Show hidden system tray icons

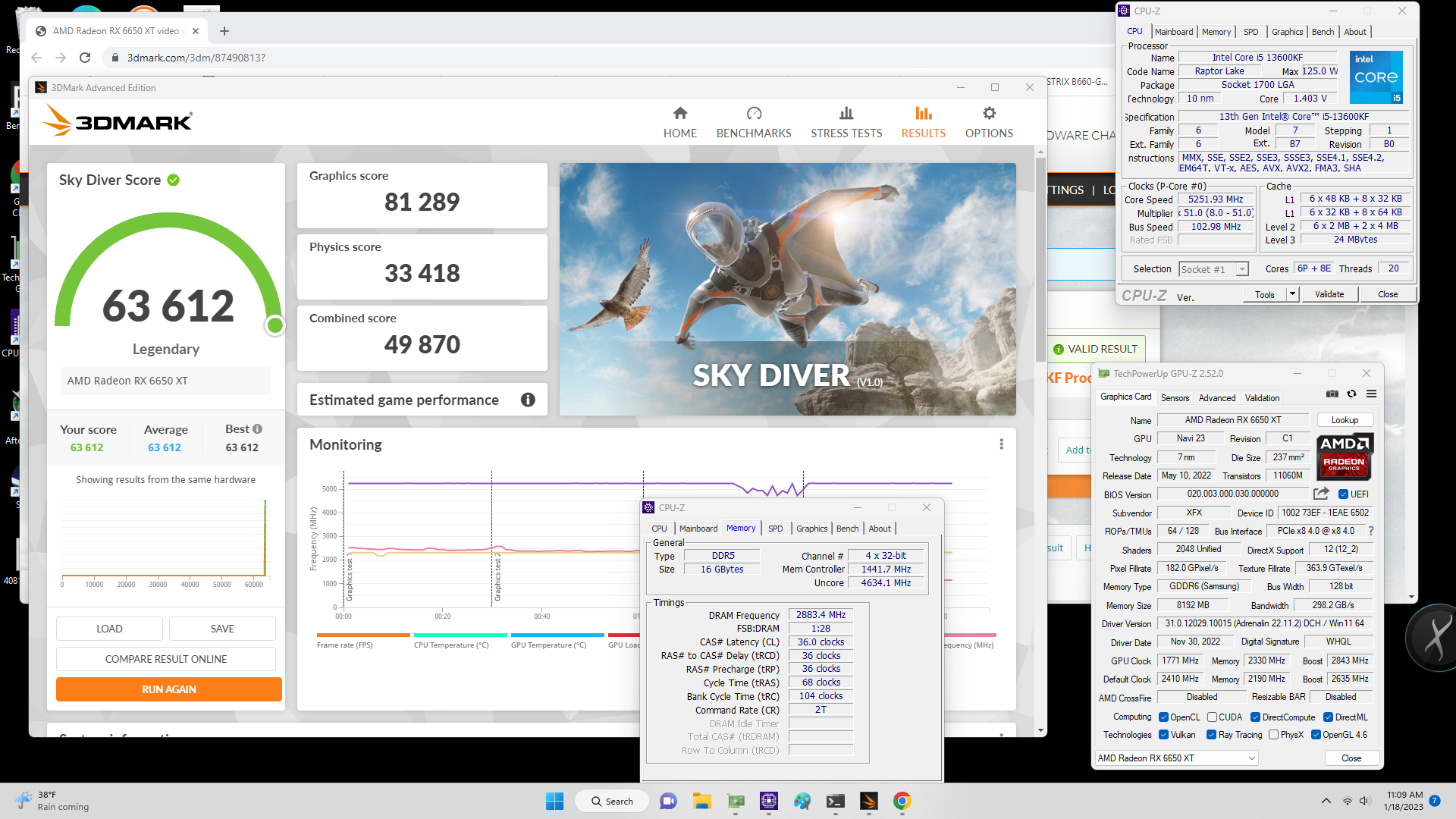click(x=1326, y=801)
